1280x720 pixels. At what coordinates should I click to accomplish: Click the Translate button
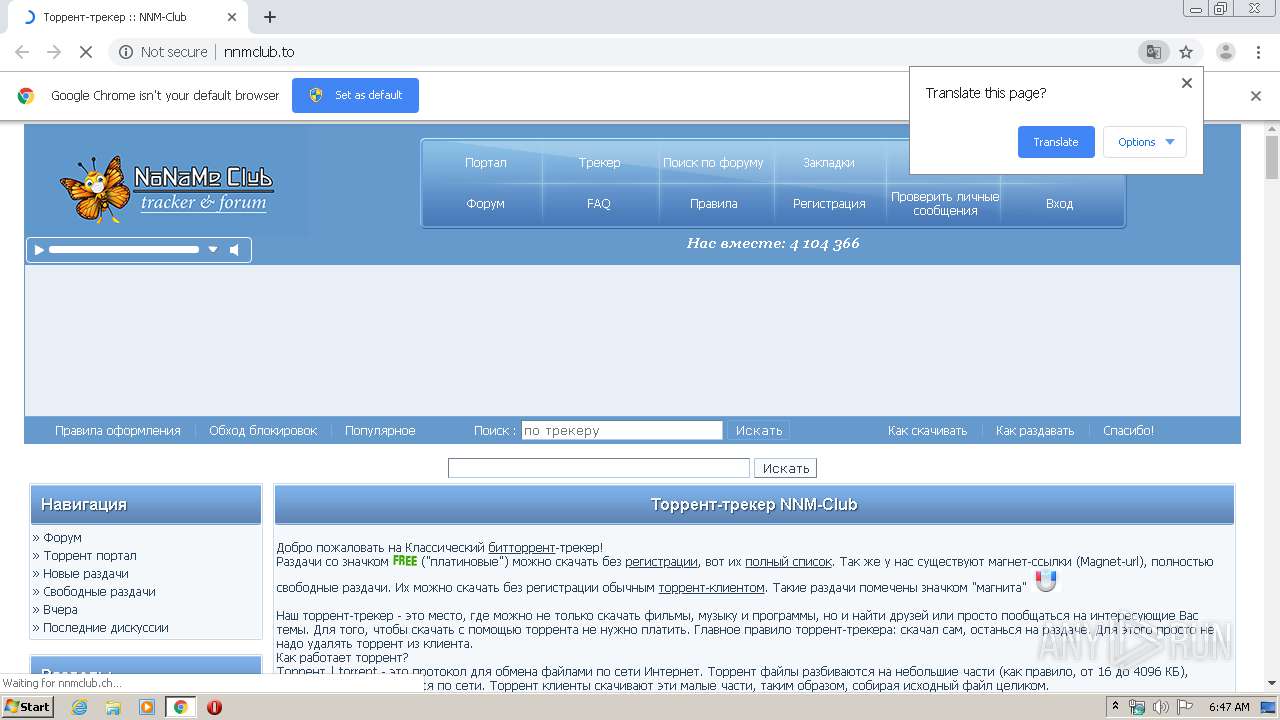pyautogui.click(x=1056, y=142)
